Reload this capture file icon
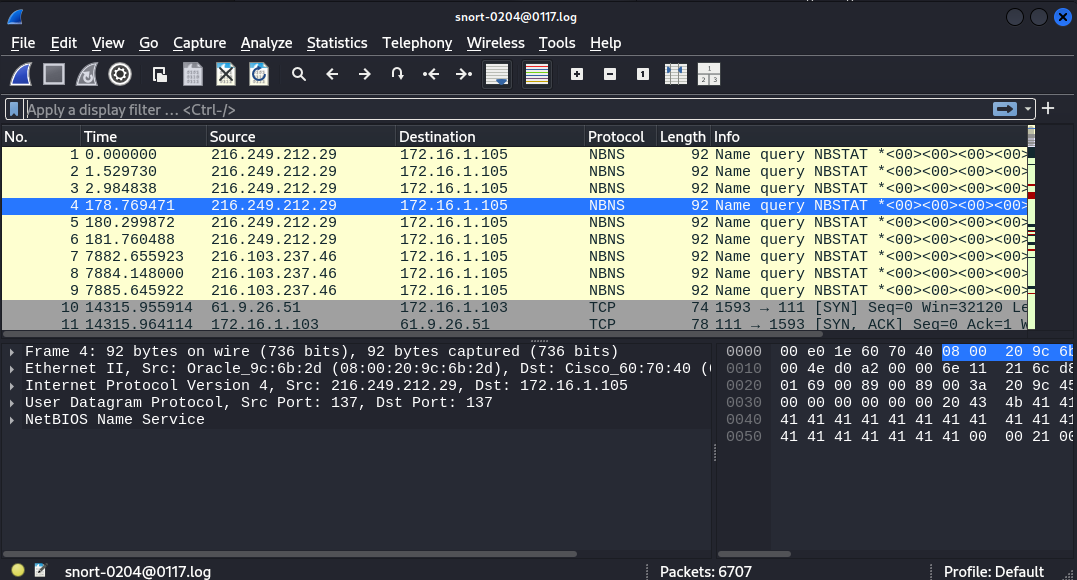Screen dimensions: 1077x580 point(259,74)
